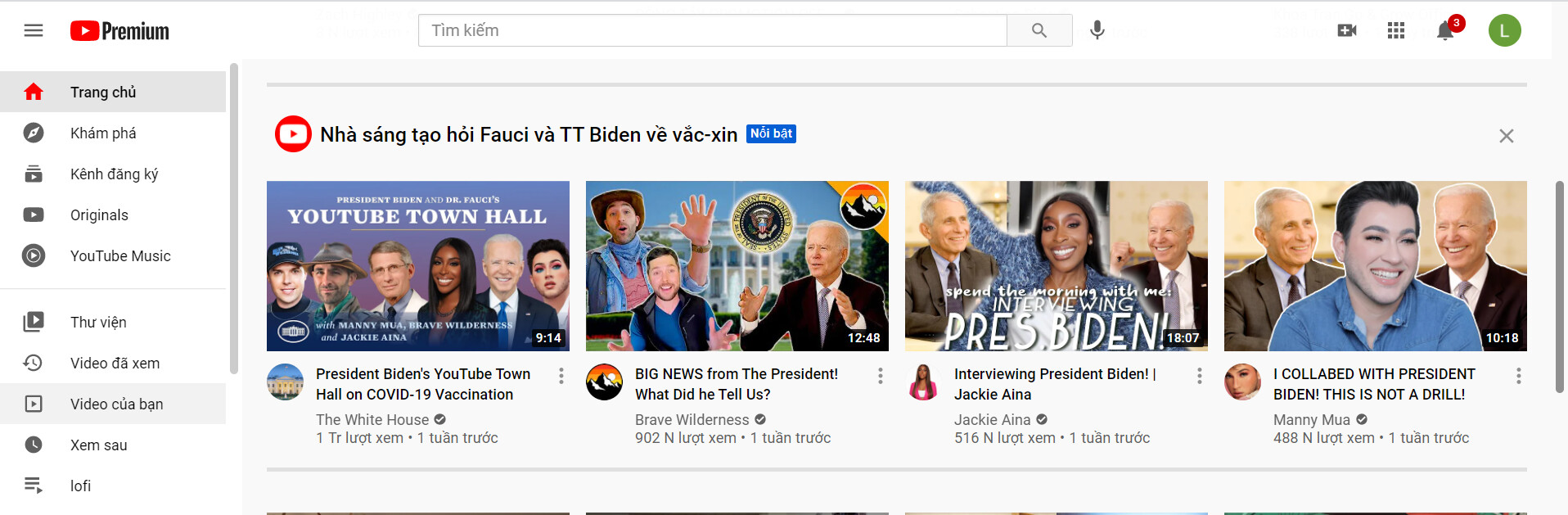Open options menu for Manny Mua video
Viewport: 1568px width, 515px height.
(1519, 376)
